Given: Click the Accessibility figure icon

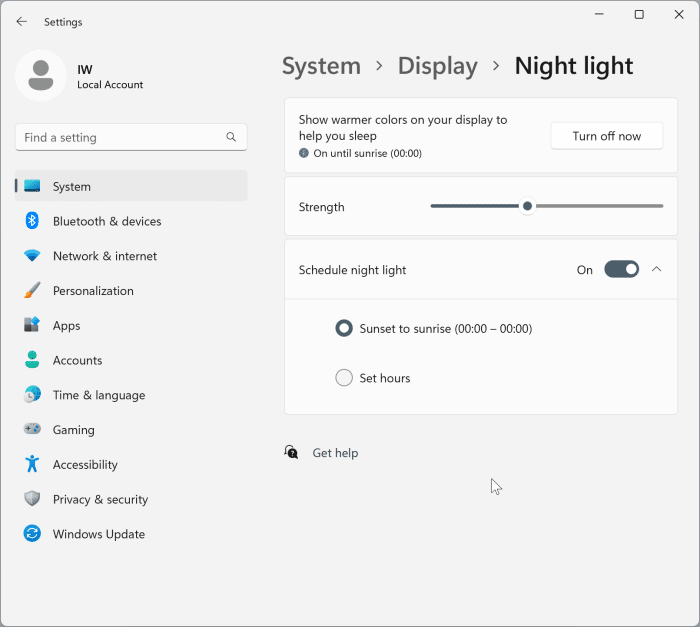Looking at the screenshot, I should click(x=32, y=464).
